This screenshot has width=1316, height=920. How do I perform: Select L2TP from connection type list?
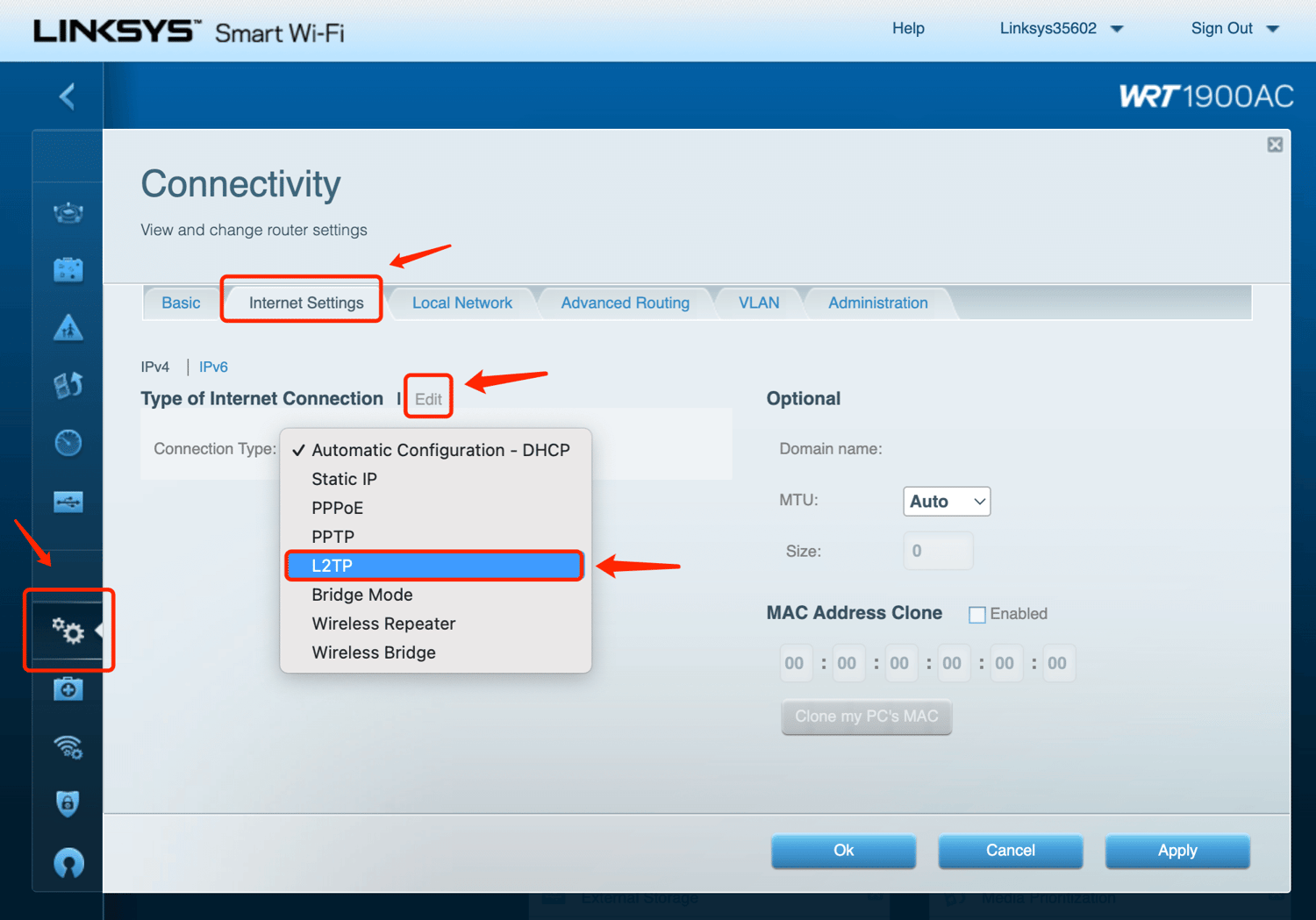point(434,566)
